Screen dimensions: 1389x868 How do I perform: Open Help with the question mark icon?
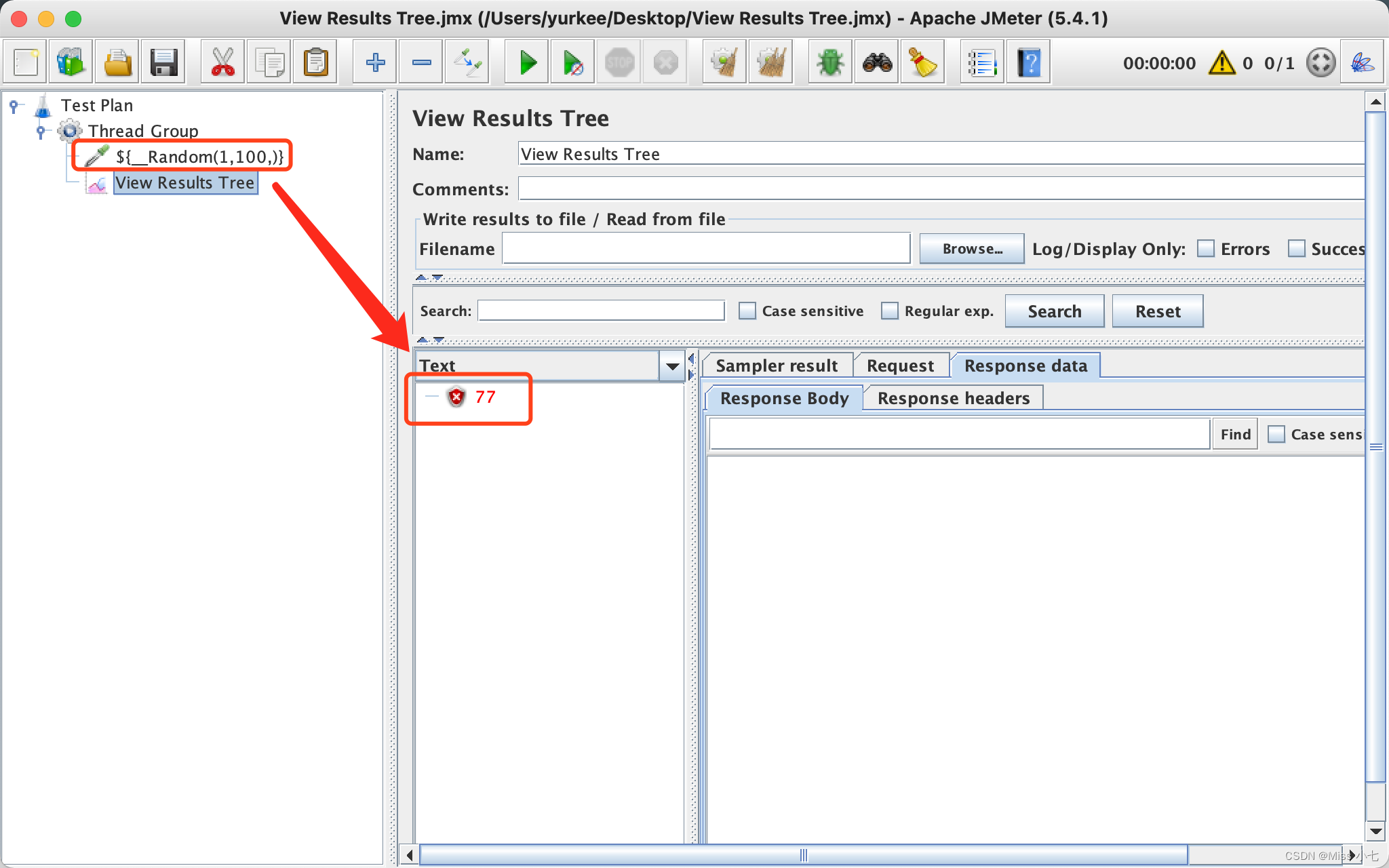(x=1029, y=62)
